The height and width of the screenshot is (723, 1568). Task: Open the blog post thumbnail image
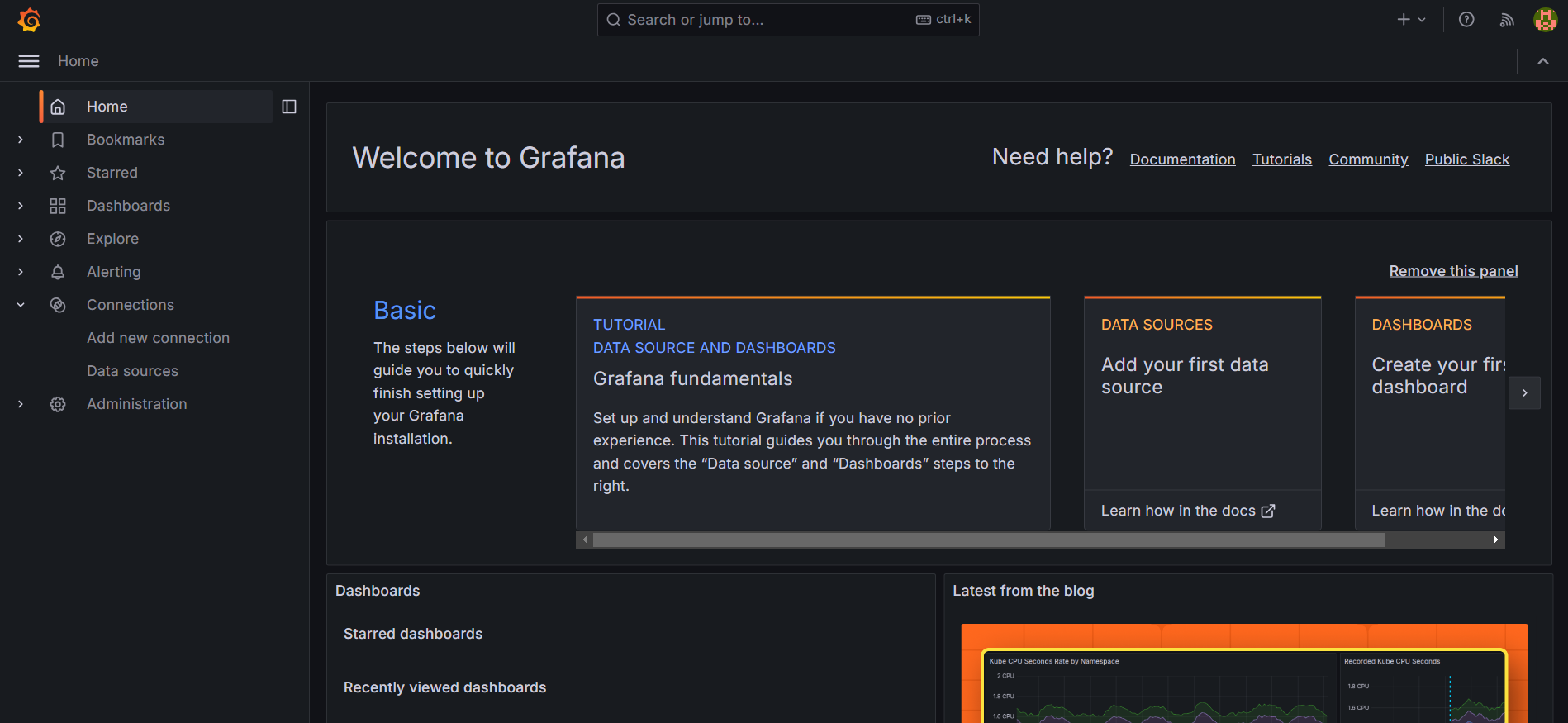coord(1244,673)
